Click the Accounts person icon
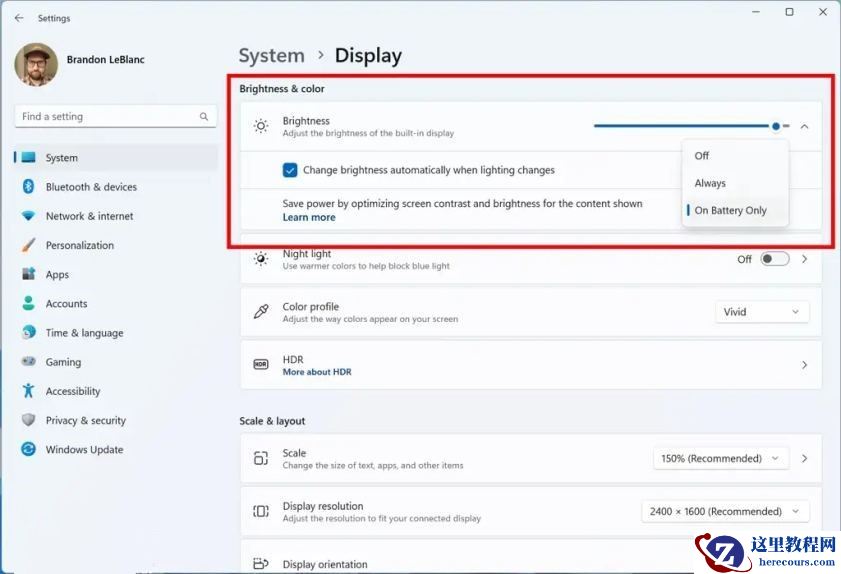The width and height of the screenshot is (841, 574). point(28,303)
